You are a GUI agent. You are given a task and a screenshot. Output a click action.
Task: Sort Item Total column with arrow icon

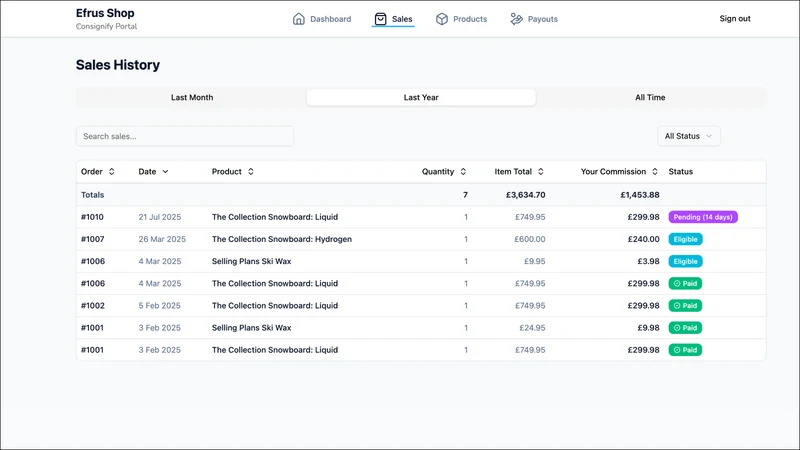pos(541,171)
